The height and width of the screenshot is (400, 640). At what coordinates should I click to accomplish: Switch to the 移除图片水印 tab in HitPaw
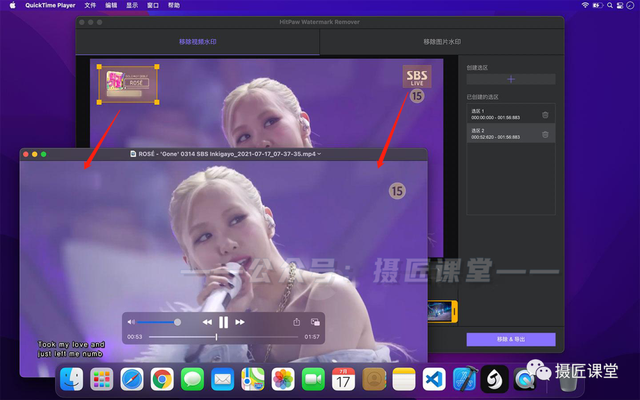pos(442,42)
